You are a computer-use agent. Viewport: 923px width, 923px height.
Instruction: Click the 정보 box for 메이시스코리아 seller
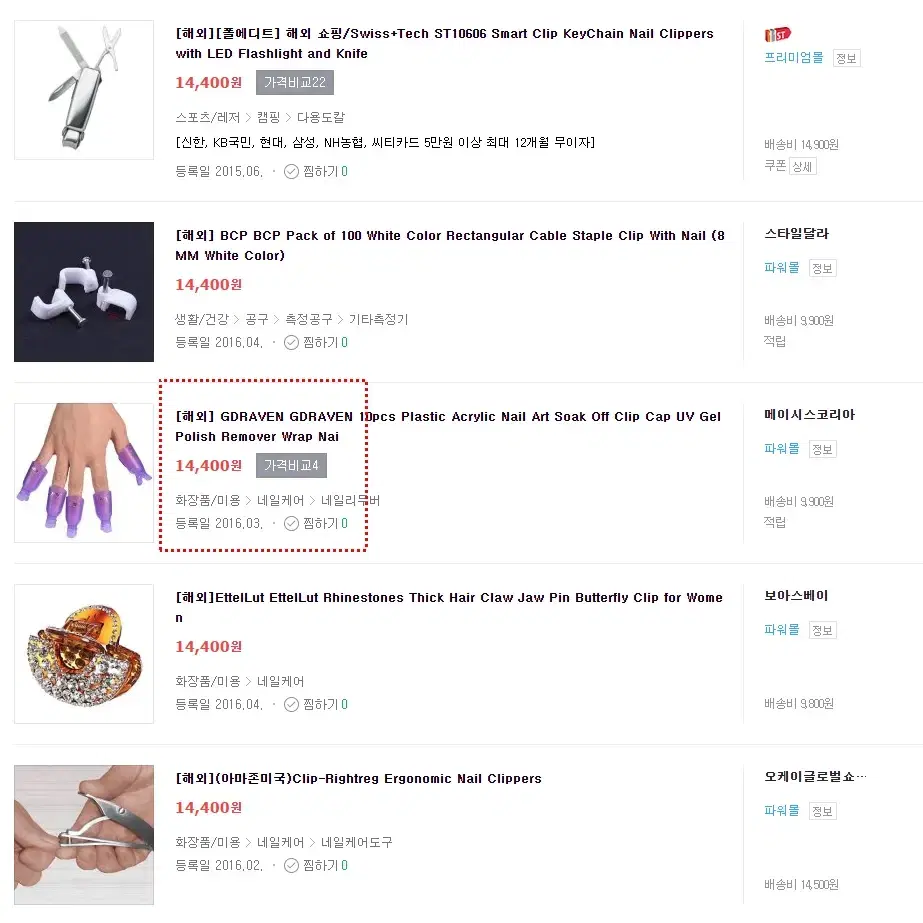pos(822,450)
